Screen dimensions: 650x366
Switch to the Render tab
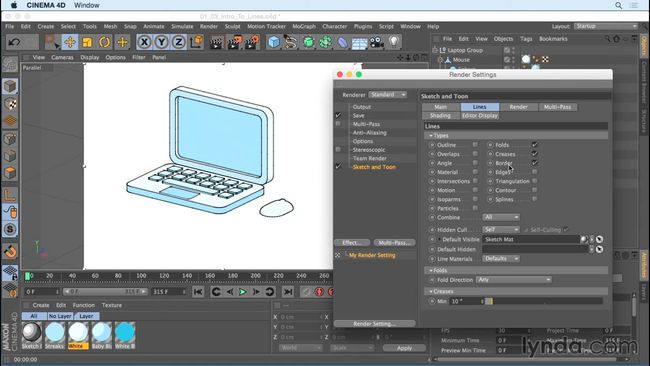coord(519,107)
